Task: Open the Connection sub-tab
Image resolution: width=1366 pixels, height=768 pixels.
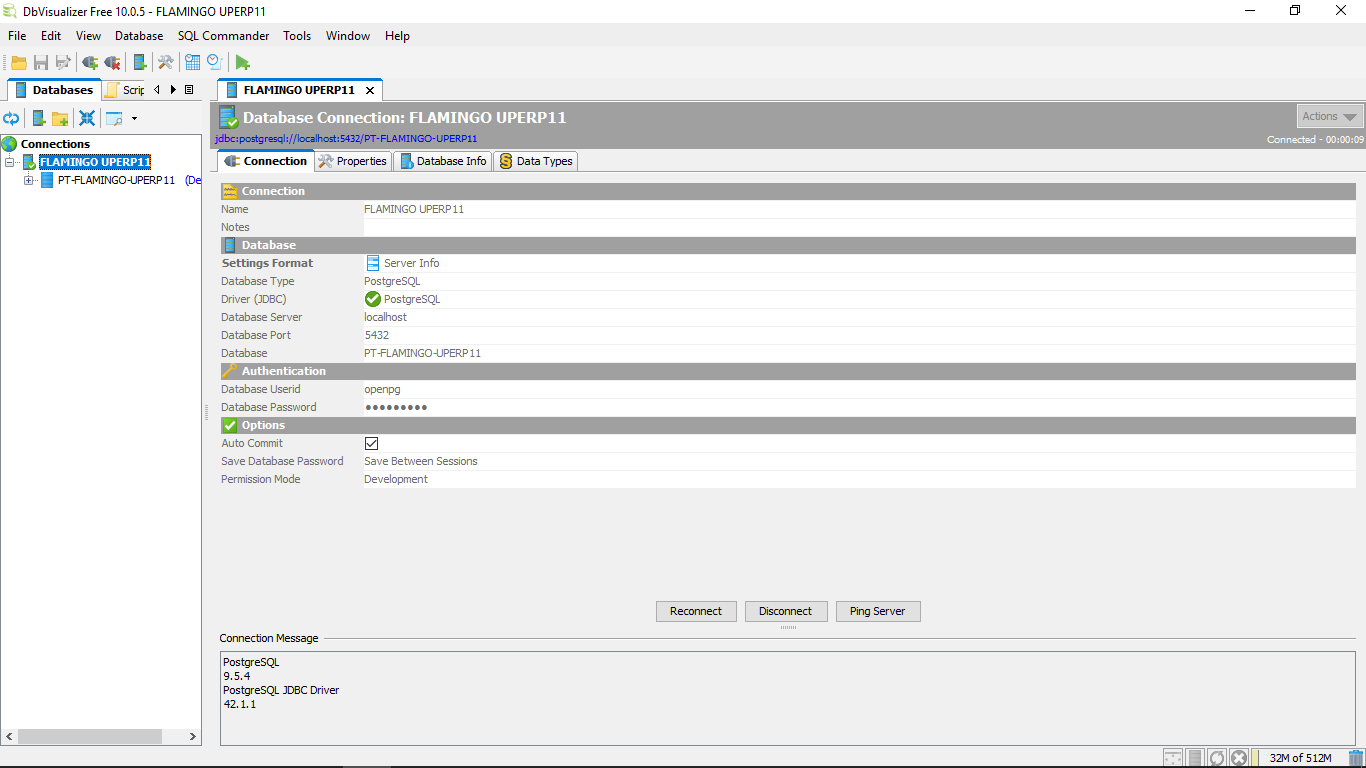Action: click(266, 161)
